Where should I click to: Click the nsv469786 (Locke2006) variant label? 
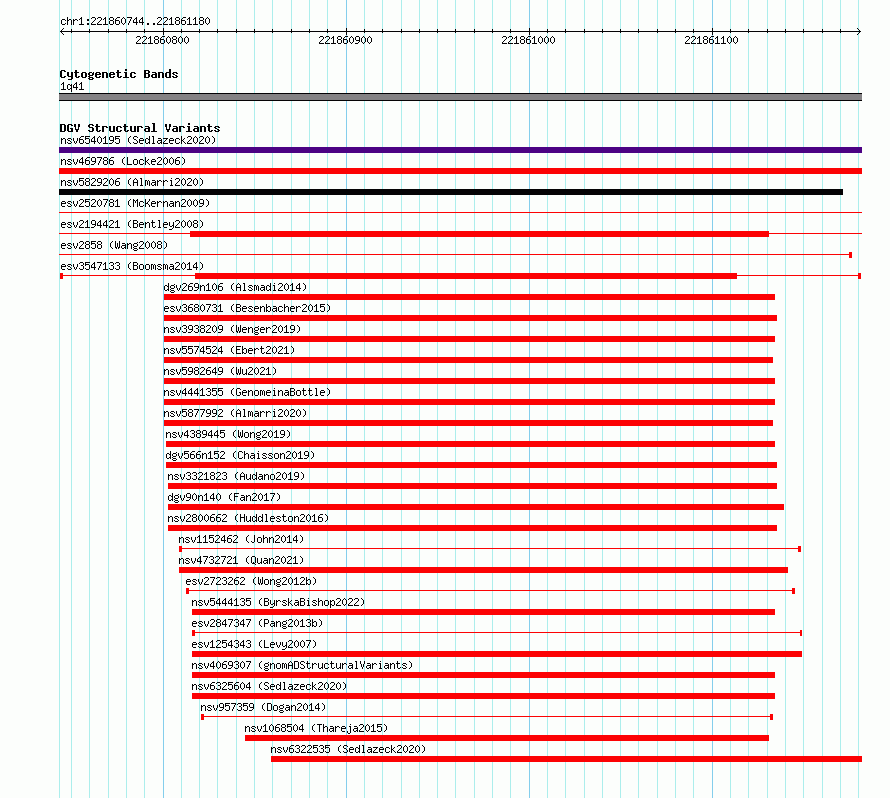(123, 161)
